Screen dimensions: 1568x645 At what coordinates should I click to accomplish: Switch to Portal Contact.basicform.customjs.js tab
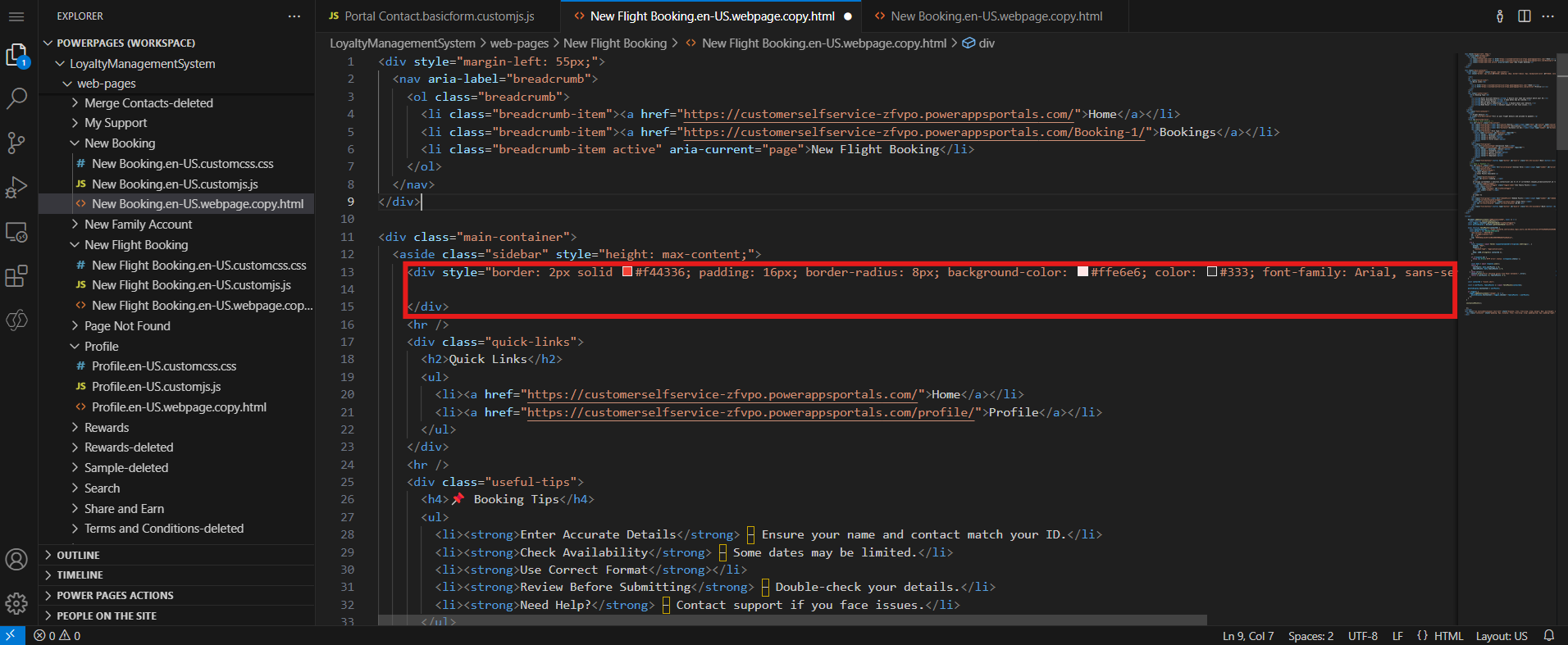coord(439,16)
